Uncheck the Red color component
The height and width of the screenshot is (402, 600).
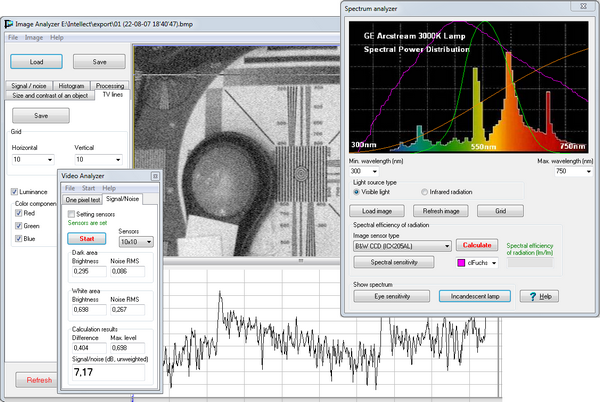[x=19, y=213]
